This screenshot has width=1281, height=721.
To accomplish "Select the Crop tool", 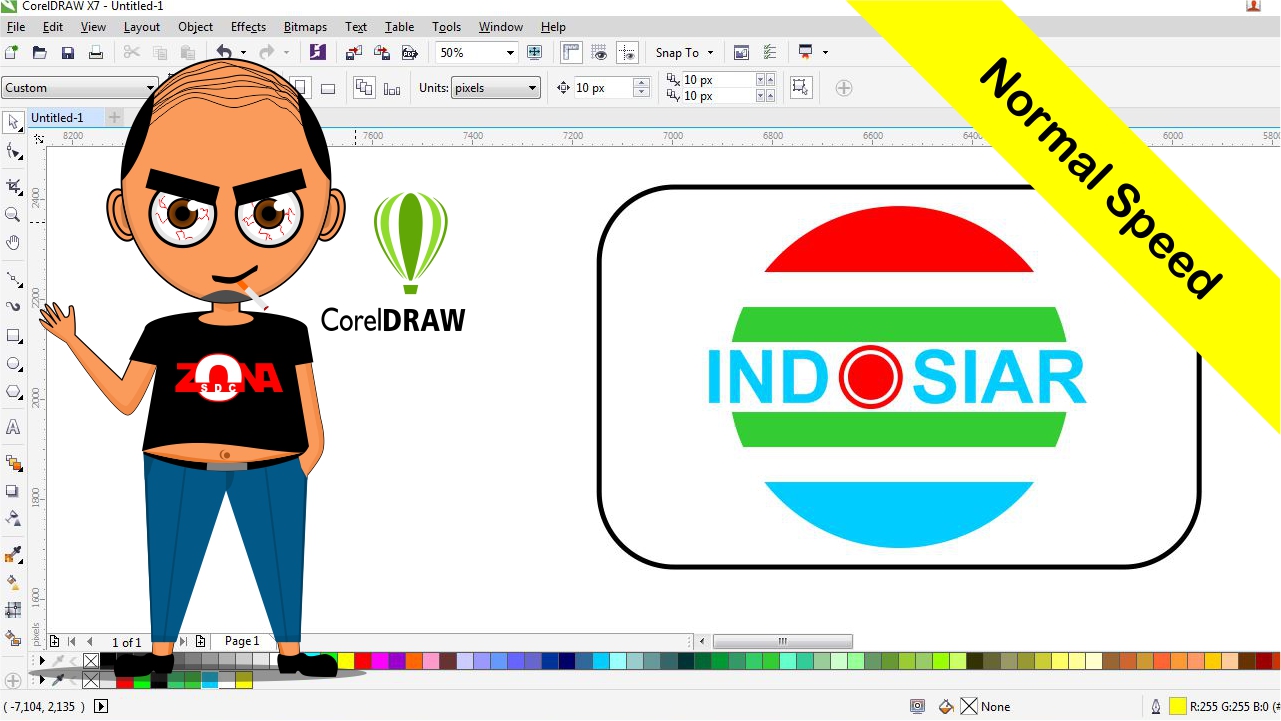I will (x=14, y=186).
